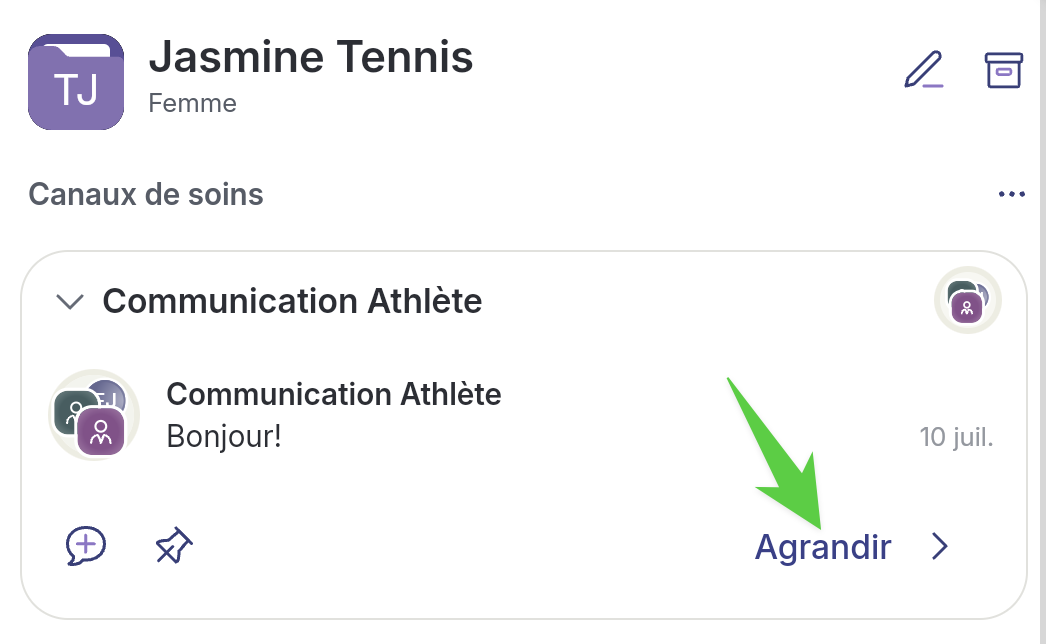Click the Agrandir link
The height and width of the screenshot is (644, 1046).
coord(822,547)
